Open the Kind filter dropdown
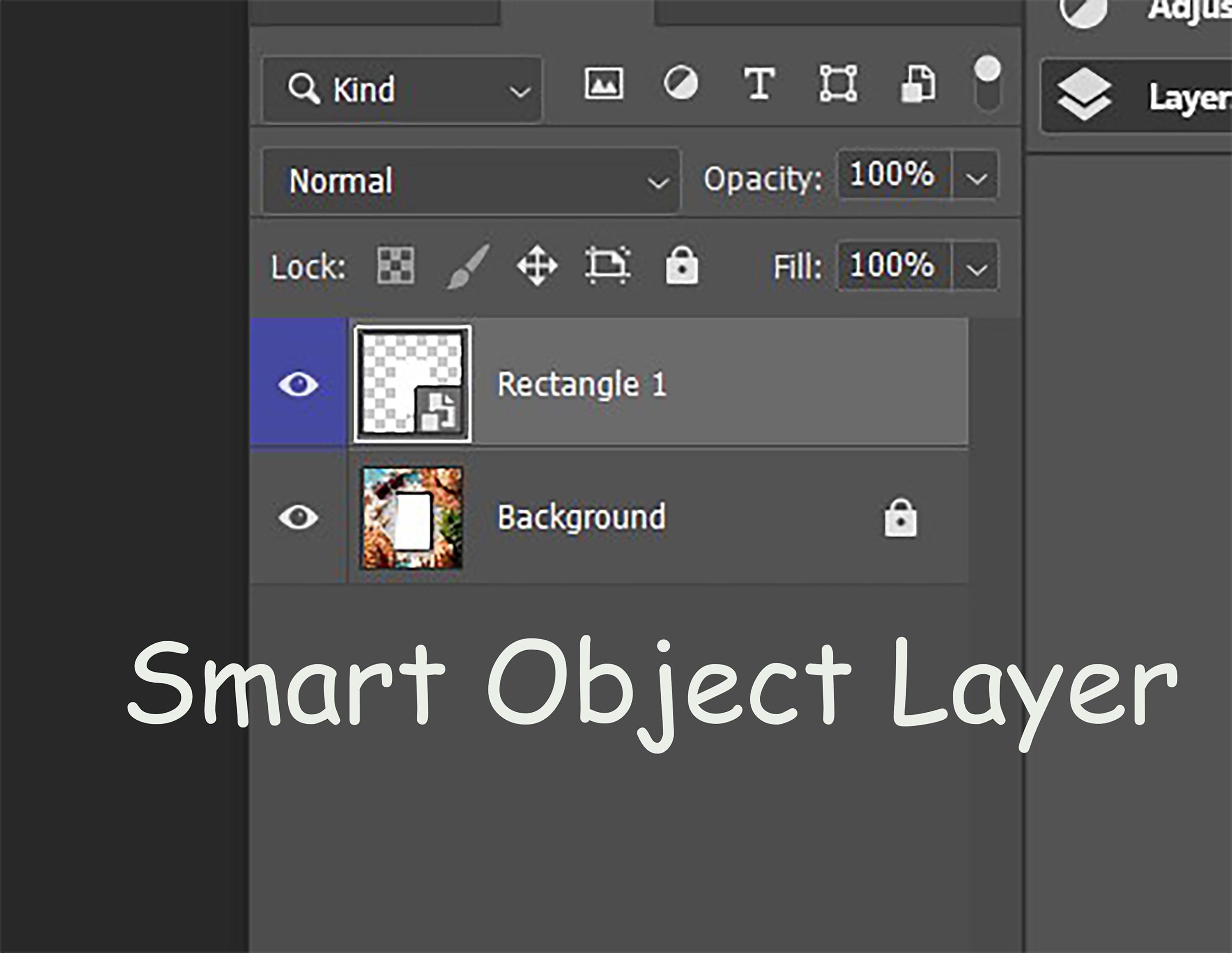Viewport: 1232px width, 953px height. coord(402,89)
